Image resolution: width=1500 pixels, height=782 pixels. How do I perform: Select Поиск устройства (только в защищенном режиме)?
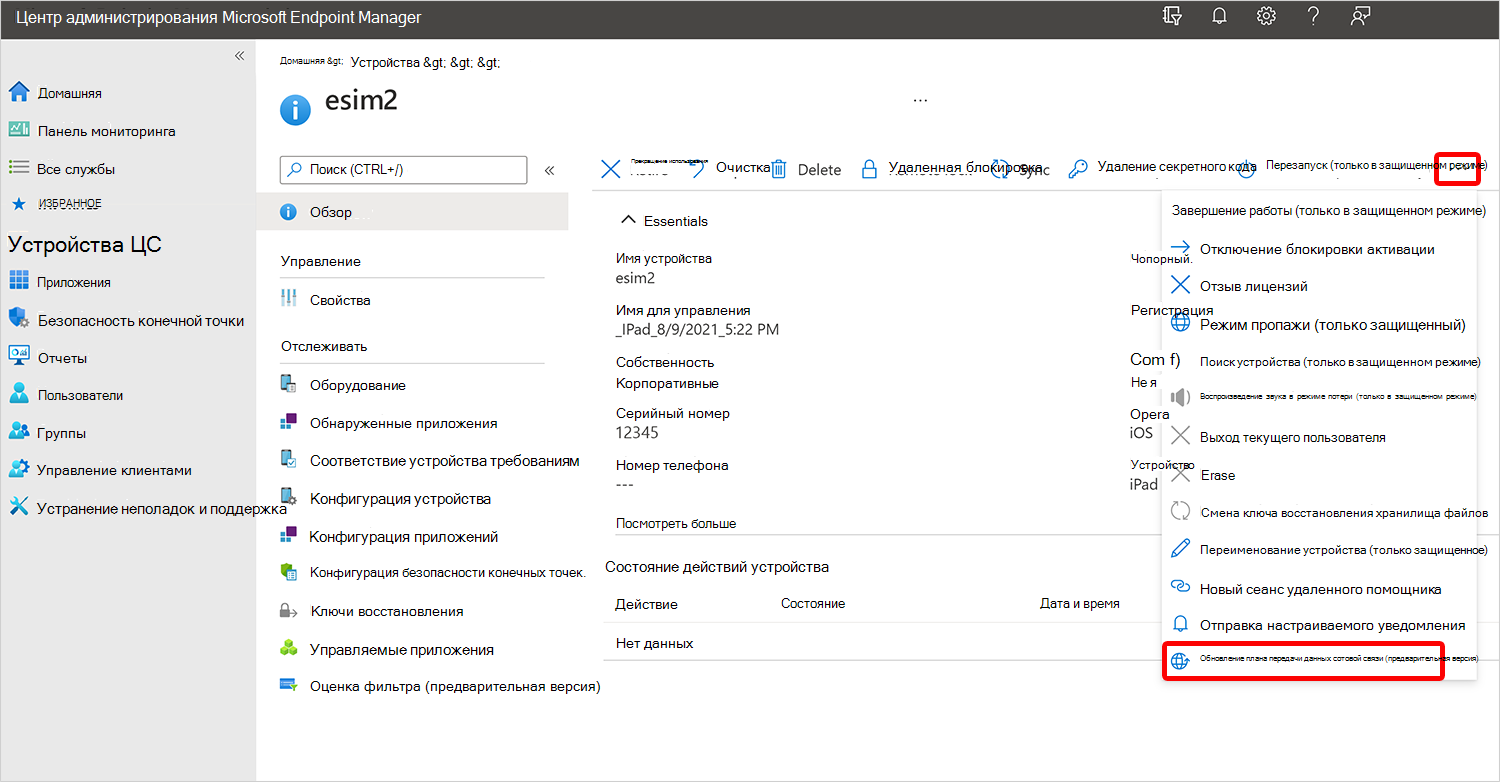pyautogui.click(x=1340, y=362)
